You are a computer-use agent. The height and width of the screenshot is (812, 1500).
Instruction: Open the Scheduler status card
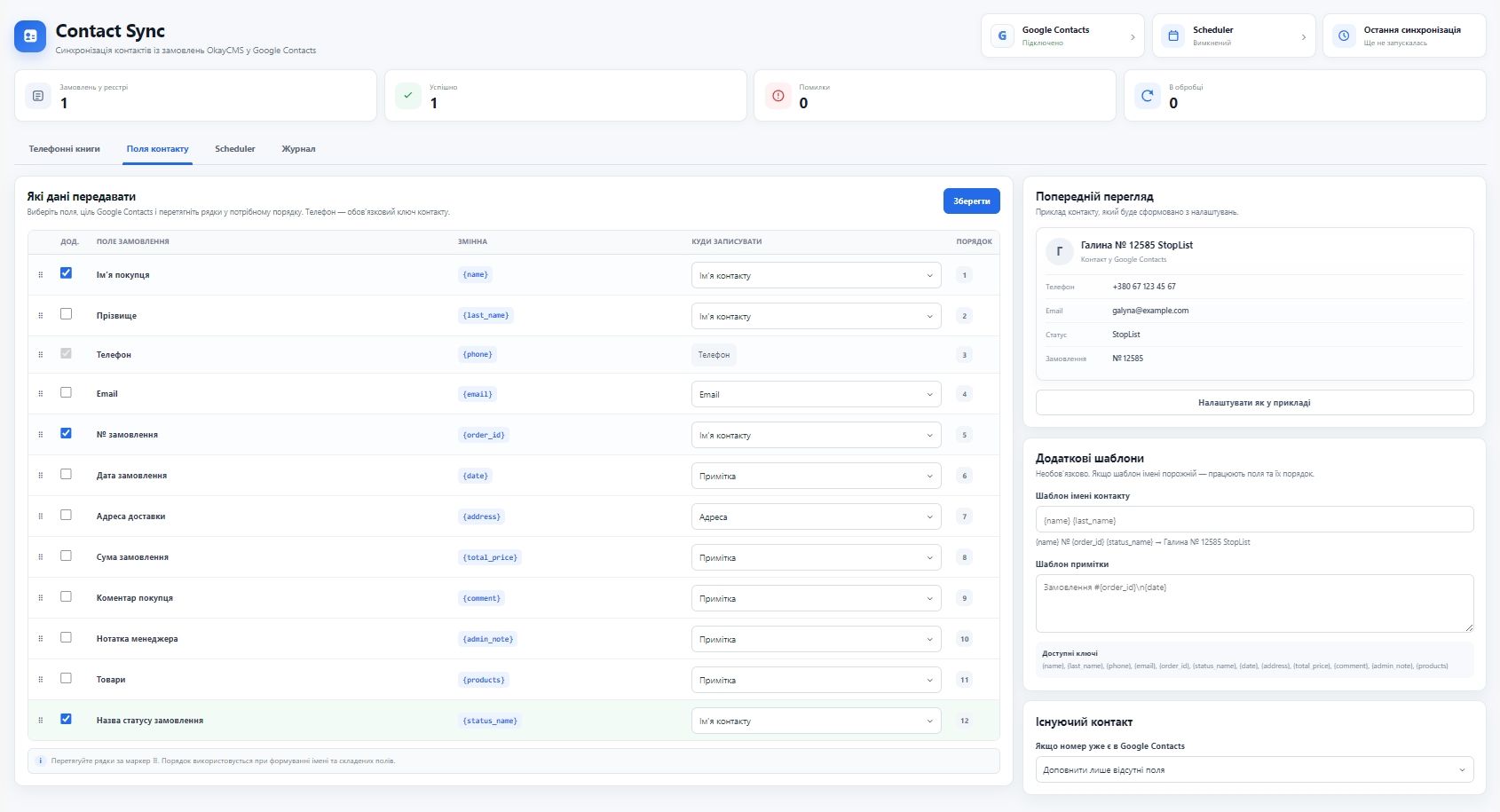click(x=1234, y=36)
